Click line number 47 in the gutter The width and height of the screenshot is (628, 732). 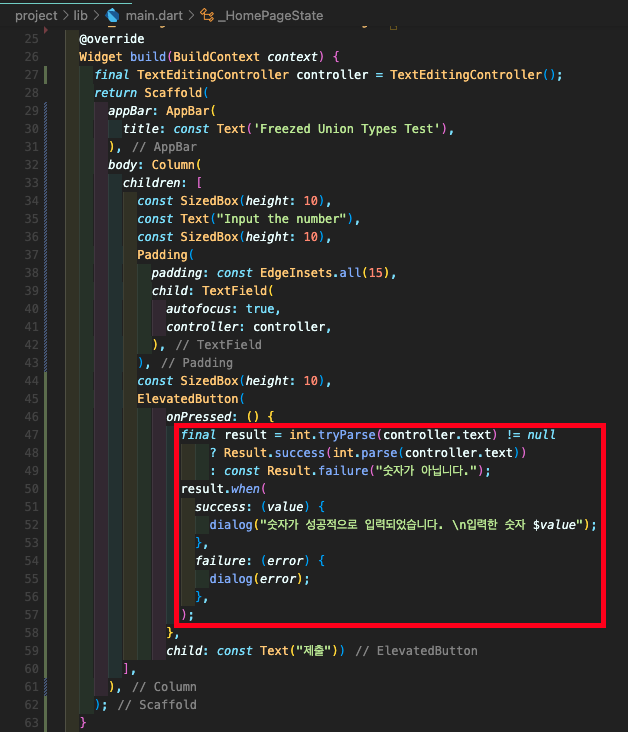(31, 435)
